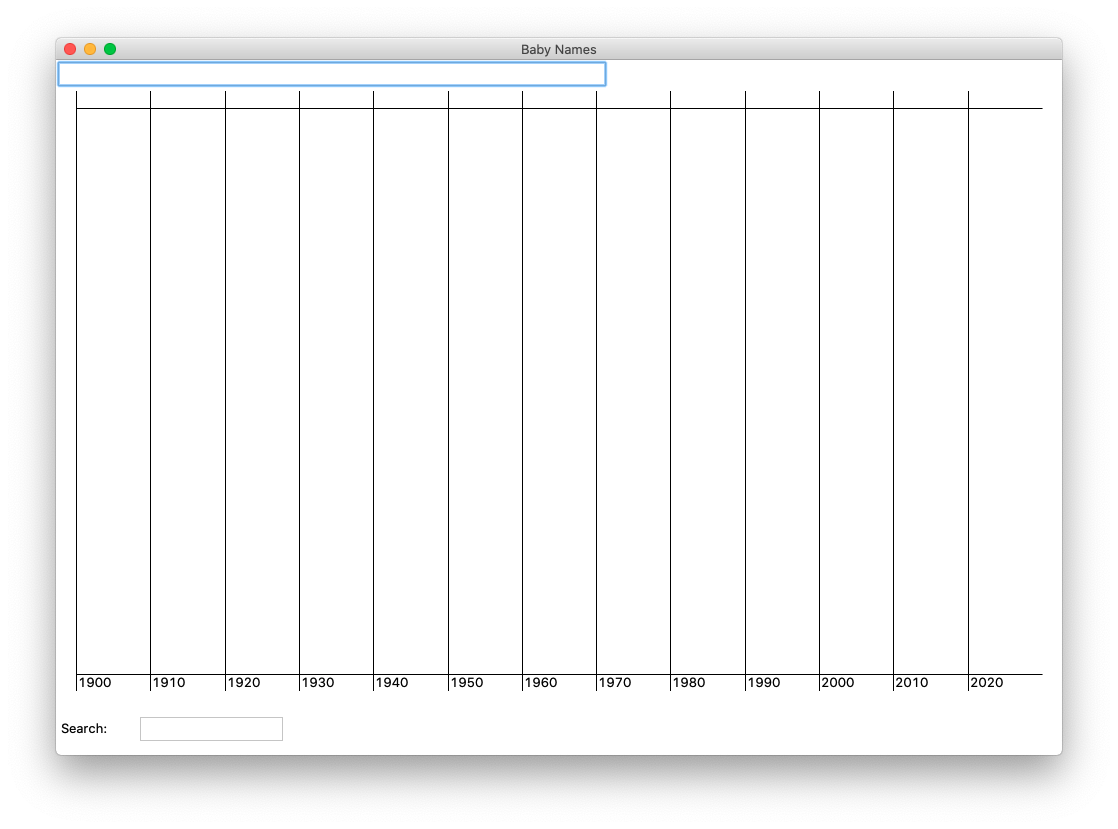
Task: Select the 2010 year label
Action: 911,683
